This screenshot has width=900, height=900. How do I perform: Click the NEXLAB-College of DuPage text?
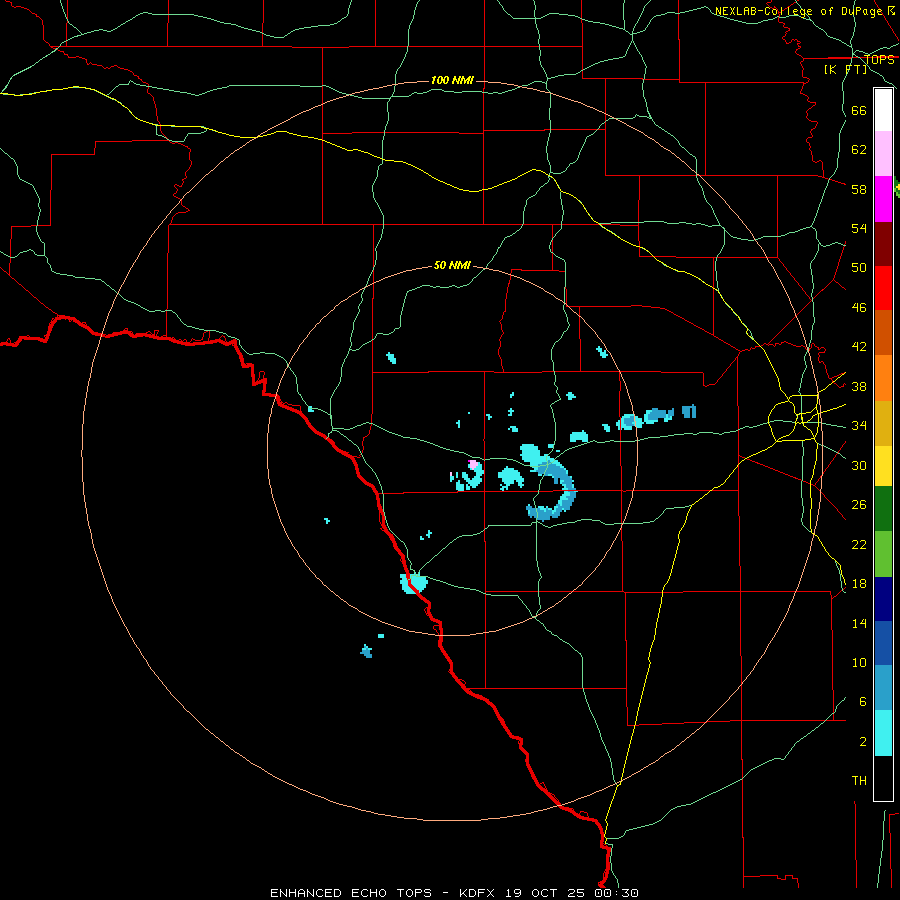pyautogui.click(x=800, y=11)
